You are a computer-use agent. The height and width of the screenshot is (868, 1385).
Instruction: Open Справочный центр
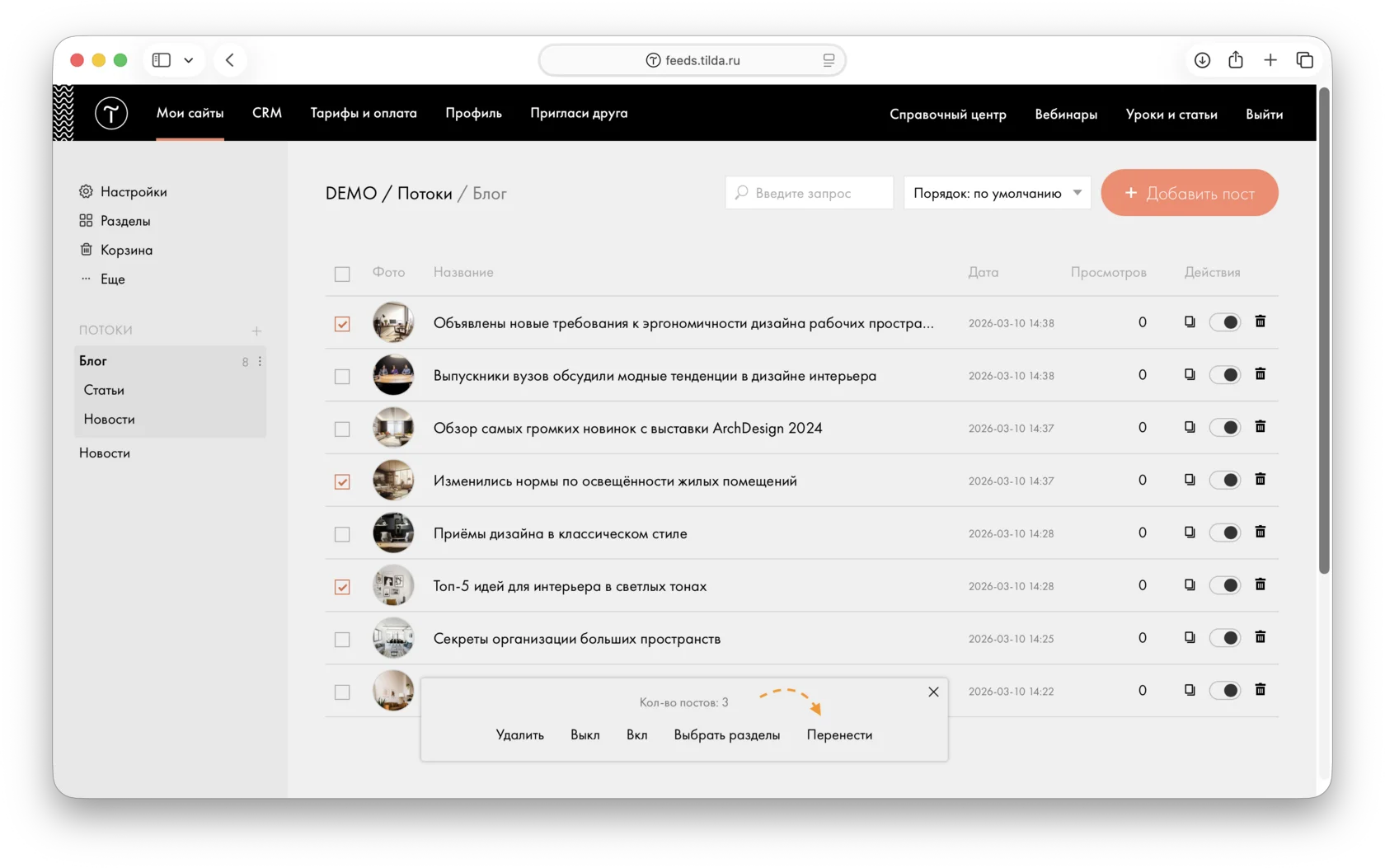click(x=948, y=115)
